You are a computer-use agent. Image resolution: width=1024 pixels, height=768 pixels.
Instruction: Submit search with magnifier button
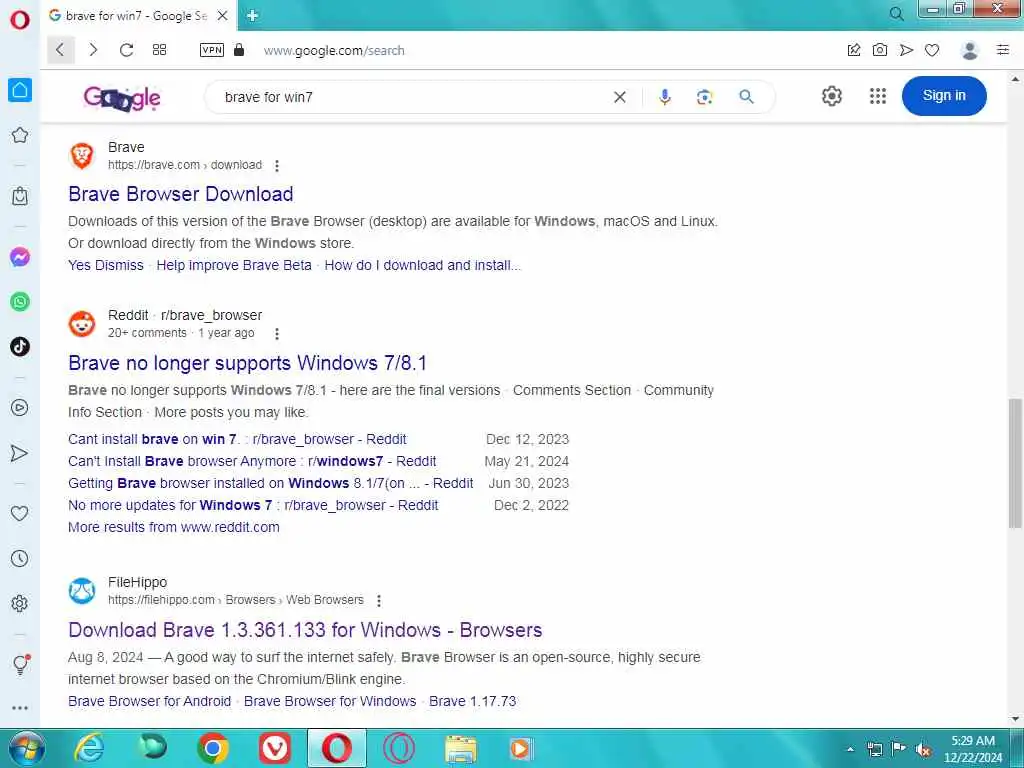coord(746,97)
